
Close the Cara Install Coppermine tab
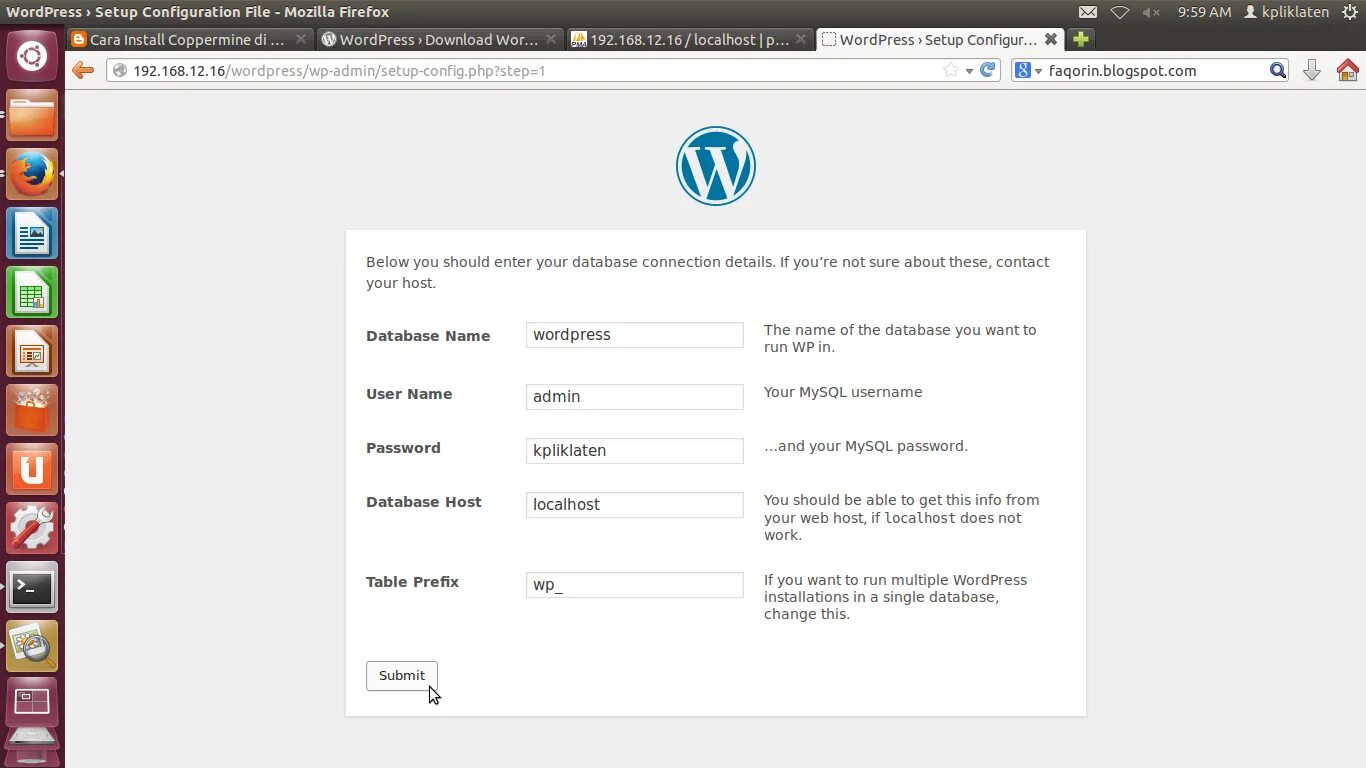pos(301,40)
